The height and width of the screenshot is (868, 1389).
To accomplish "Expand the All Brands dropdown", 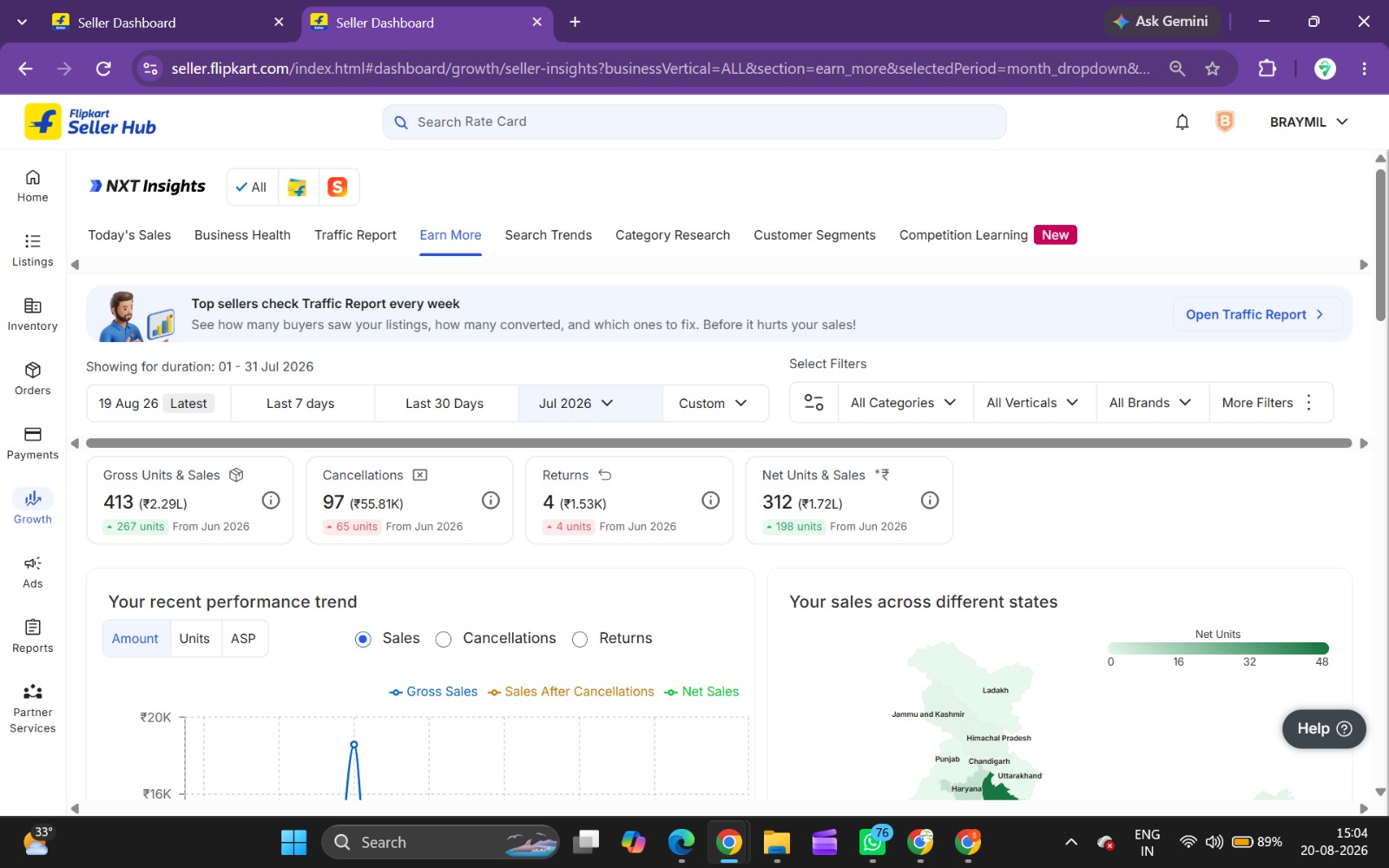I will pos(1151,403).
